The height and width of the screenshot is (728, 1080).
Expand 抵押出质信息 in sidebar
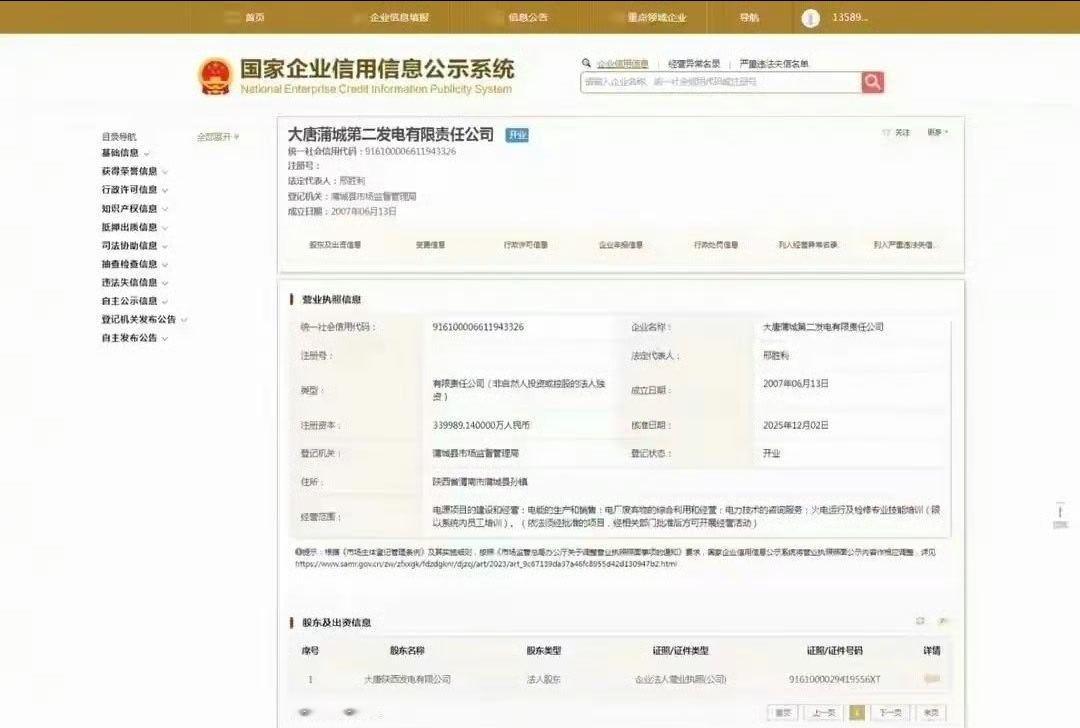coord(134,227)
